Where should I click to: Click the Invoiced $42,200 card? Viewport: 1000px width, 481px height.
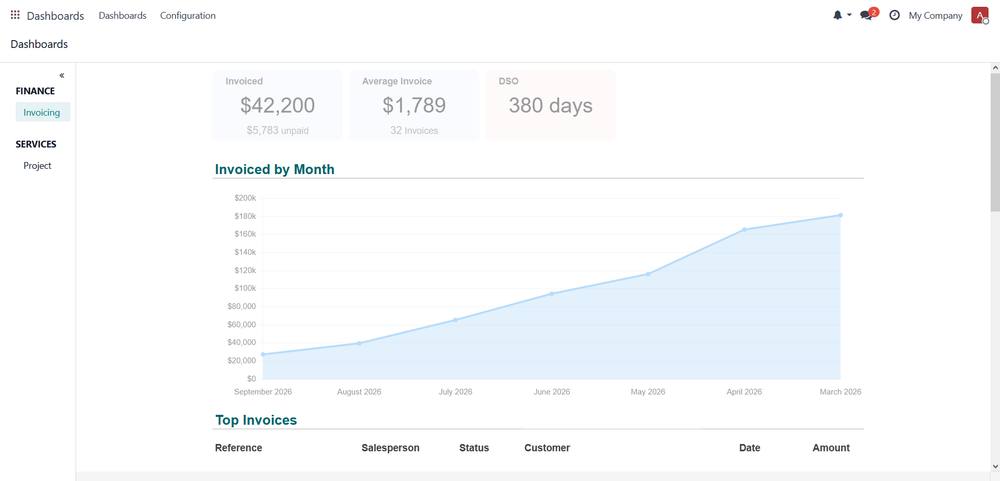point(277,105)
